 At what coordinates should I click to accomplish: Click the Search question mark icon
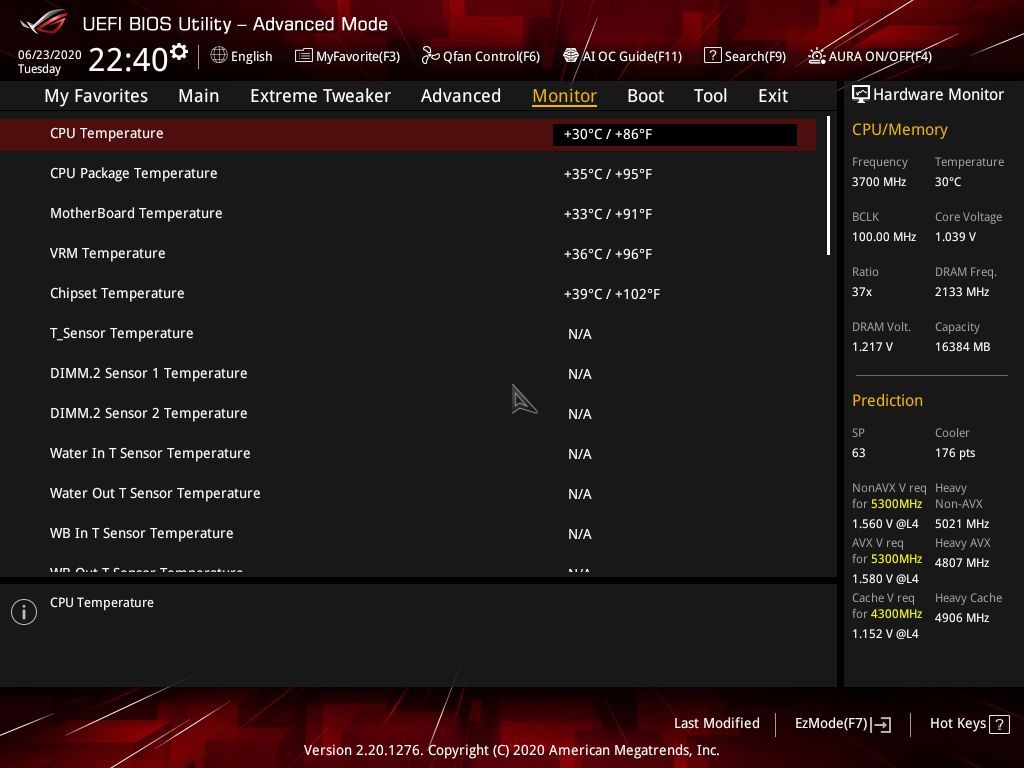tap(712, 56)
